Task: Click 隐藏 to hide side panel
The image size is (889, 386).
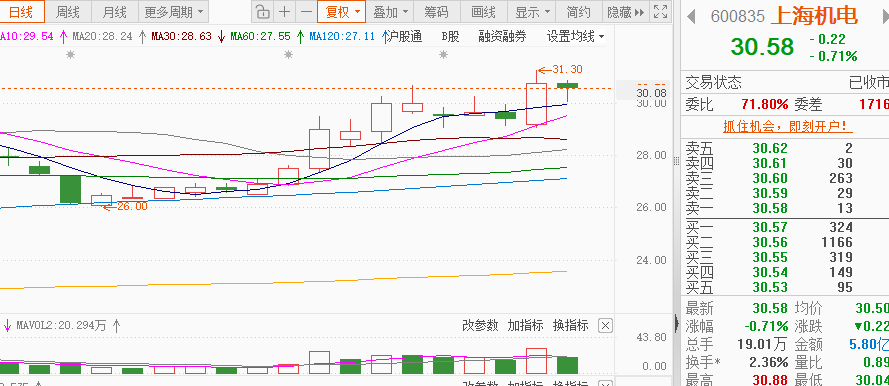Action: tap(625, 12)
